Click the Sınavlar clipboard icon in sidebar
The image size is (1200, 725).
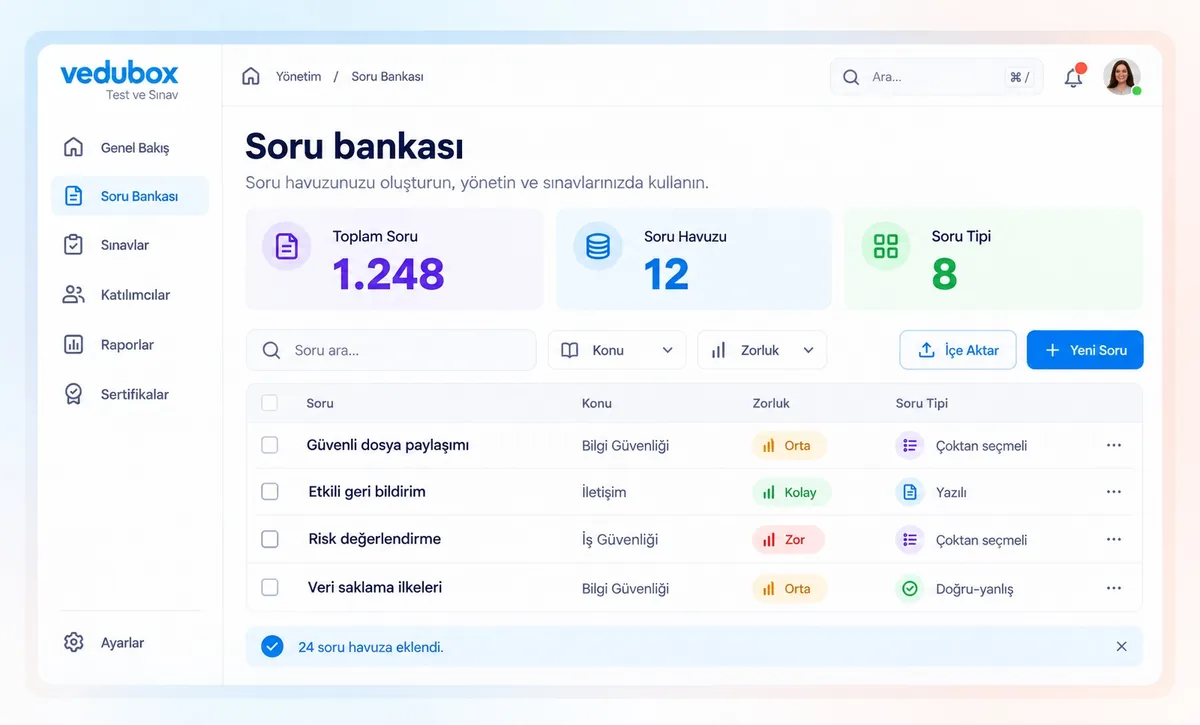(x=73, y=245)
